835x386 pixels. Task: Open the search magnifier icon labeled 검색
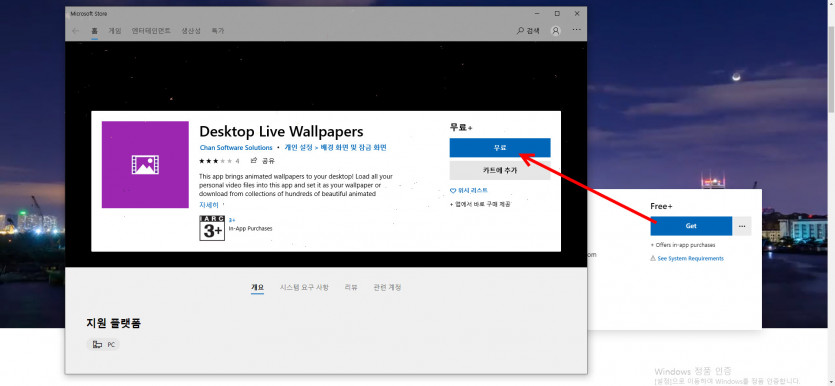tap(520, 31)
